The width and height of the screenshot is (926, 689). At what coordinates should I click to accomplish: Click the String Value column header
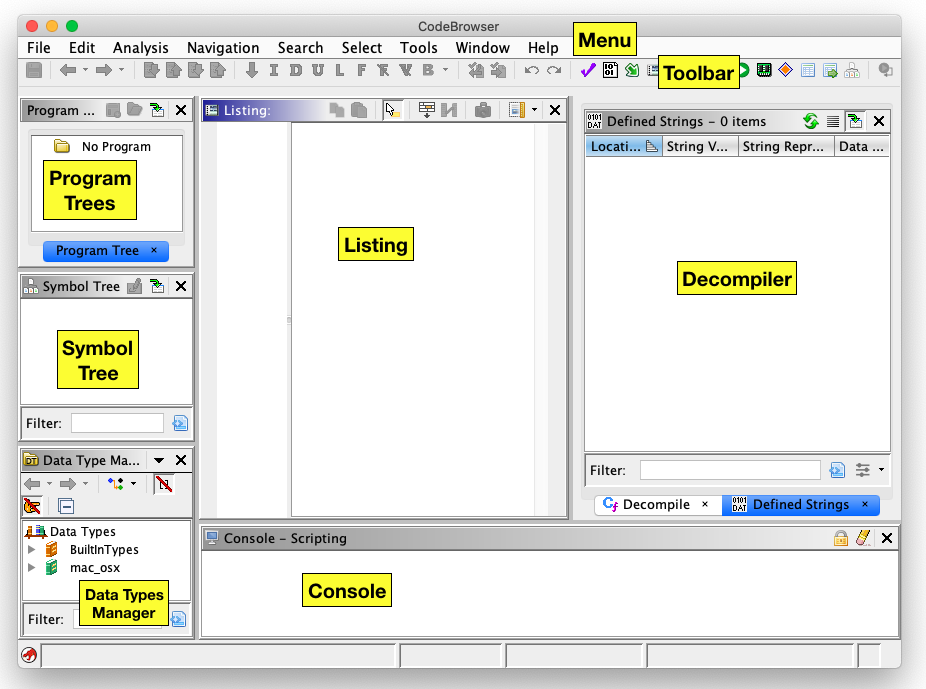tap(699, 146)
